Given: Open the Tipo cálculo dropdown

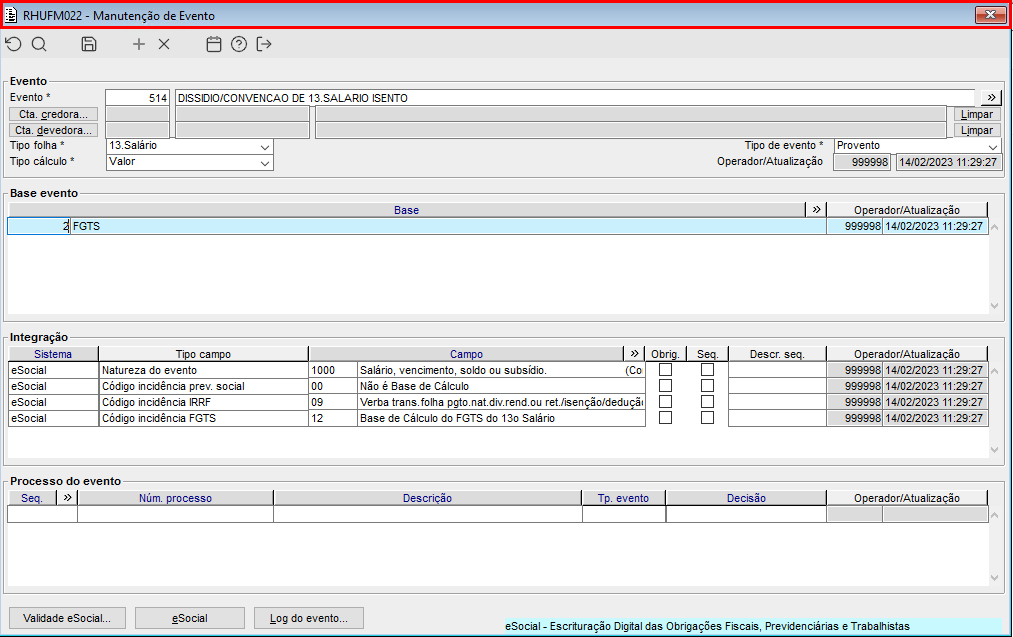Looking at the screenshot, I should click(264, 163).
